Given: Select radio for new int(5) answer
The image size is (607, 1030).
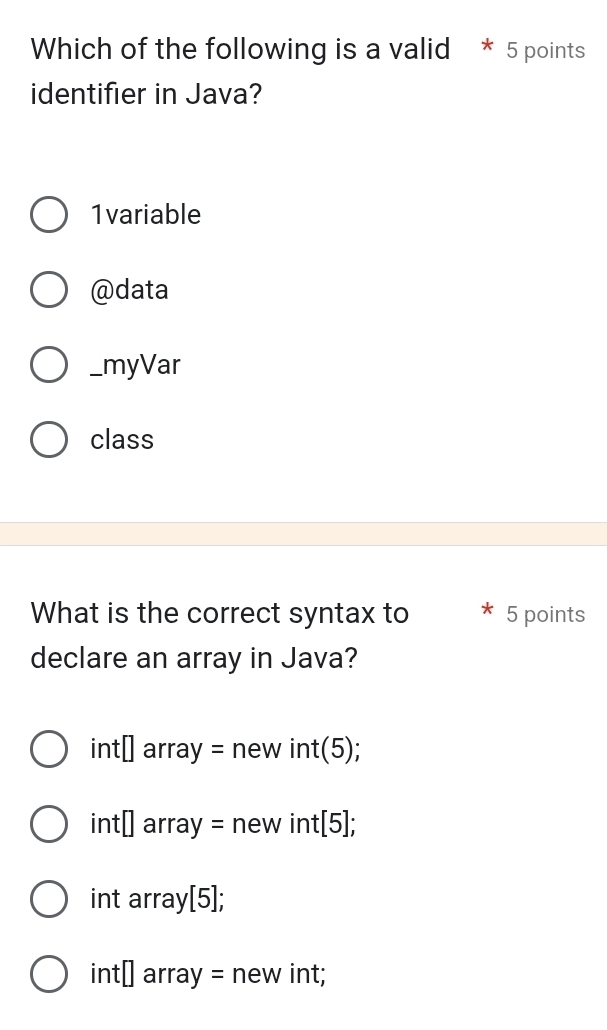Looking at the screenshot, I should [49, 749].
